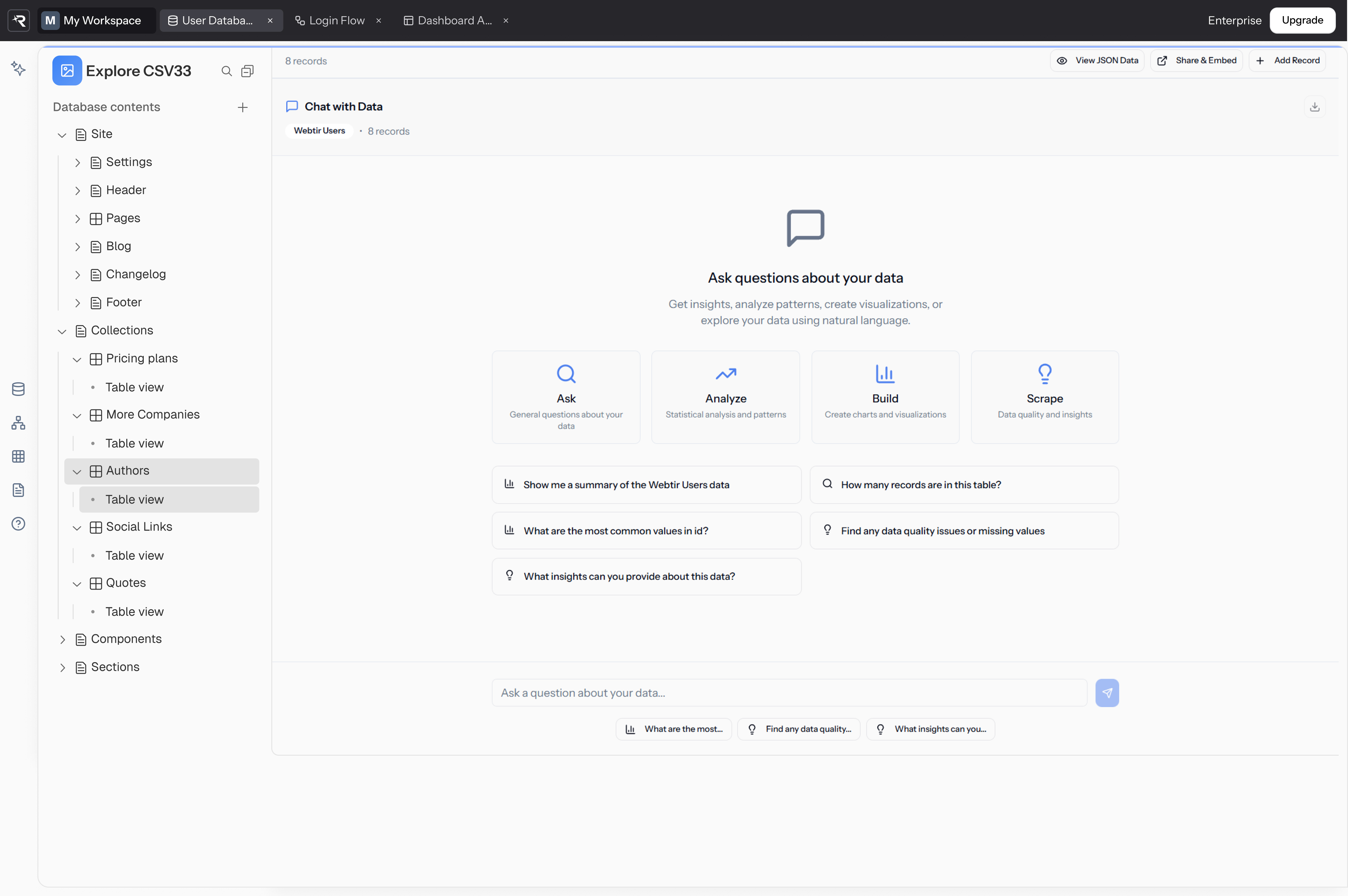Add new item to Database contents with the plus icon
The image size is (1348, 896).
coord(243,108)
